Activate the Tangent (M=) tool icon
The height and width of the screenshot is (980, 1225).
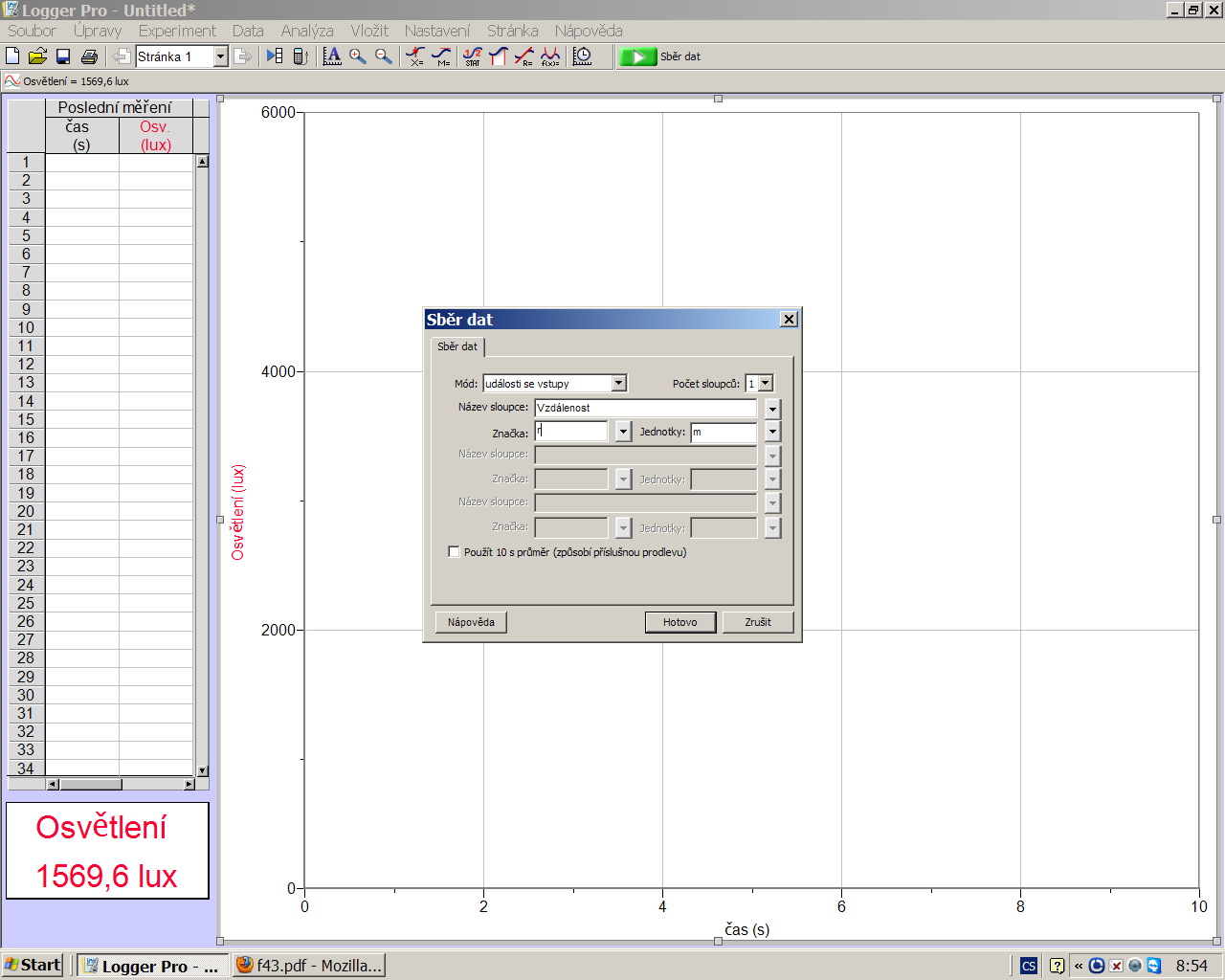point(441,56)
